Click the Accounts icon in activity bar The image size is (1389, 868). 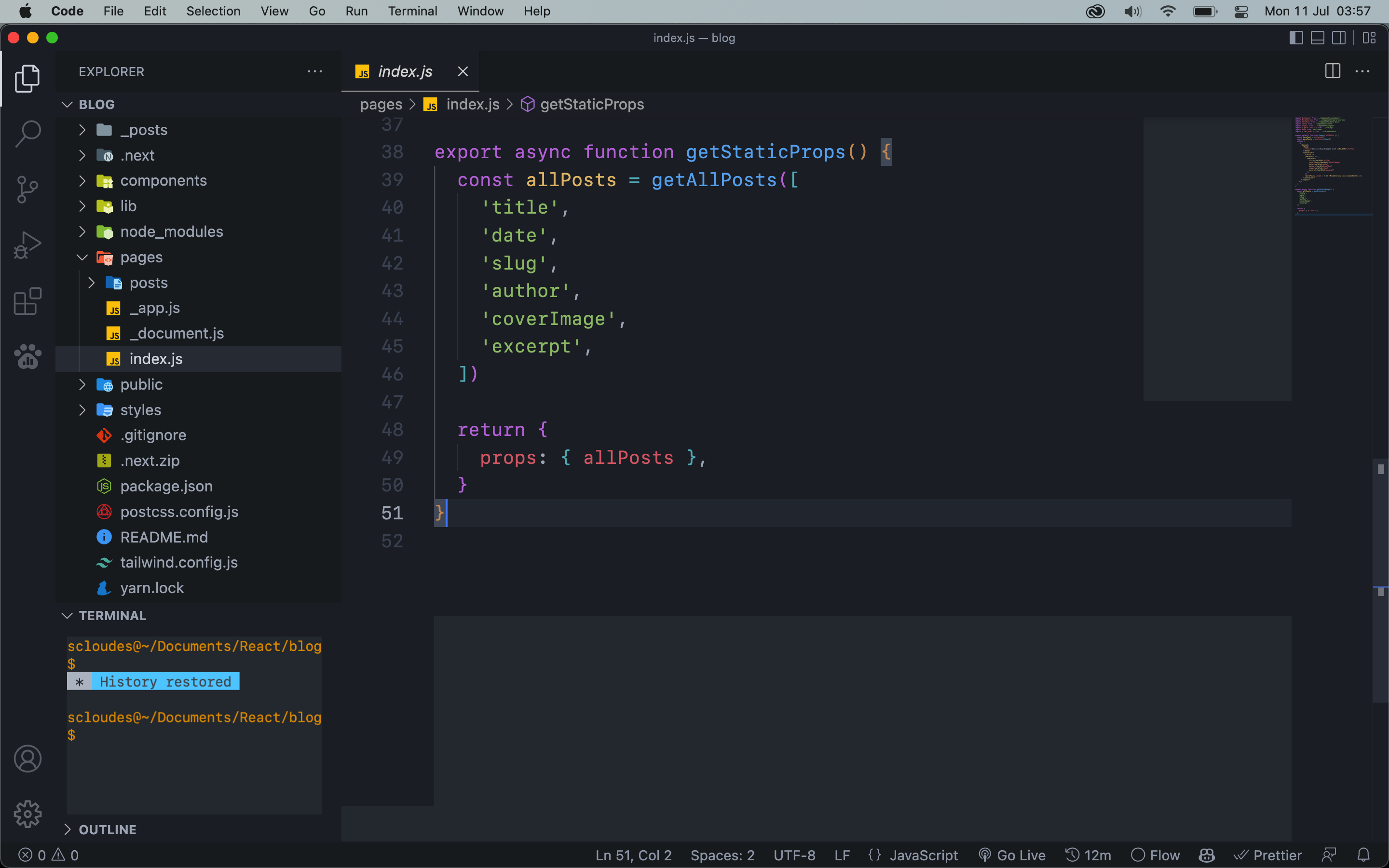point(27,759)
